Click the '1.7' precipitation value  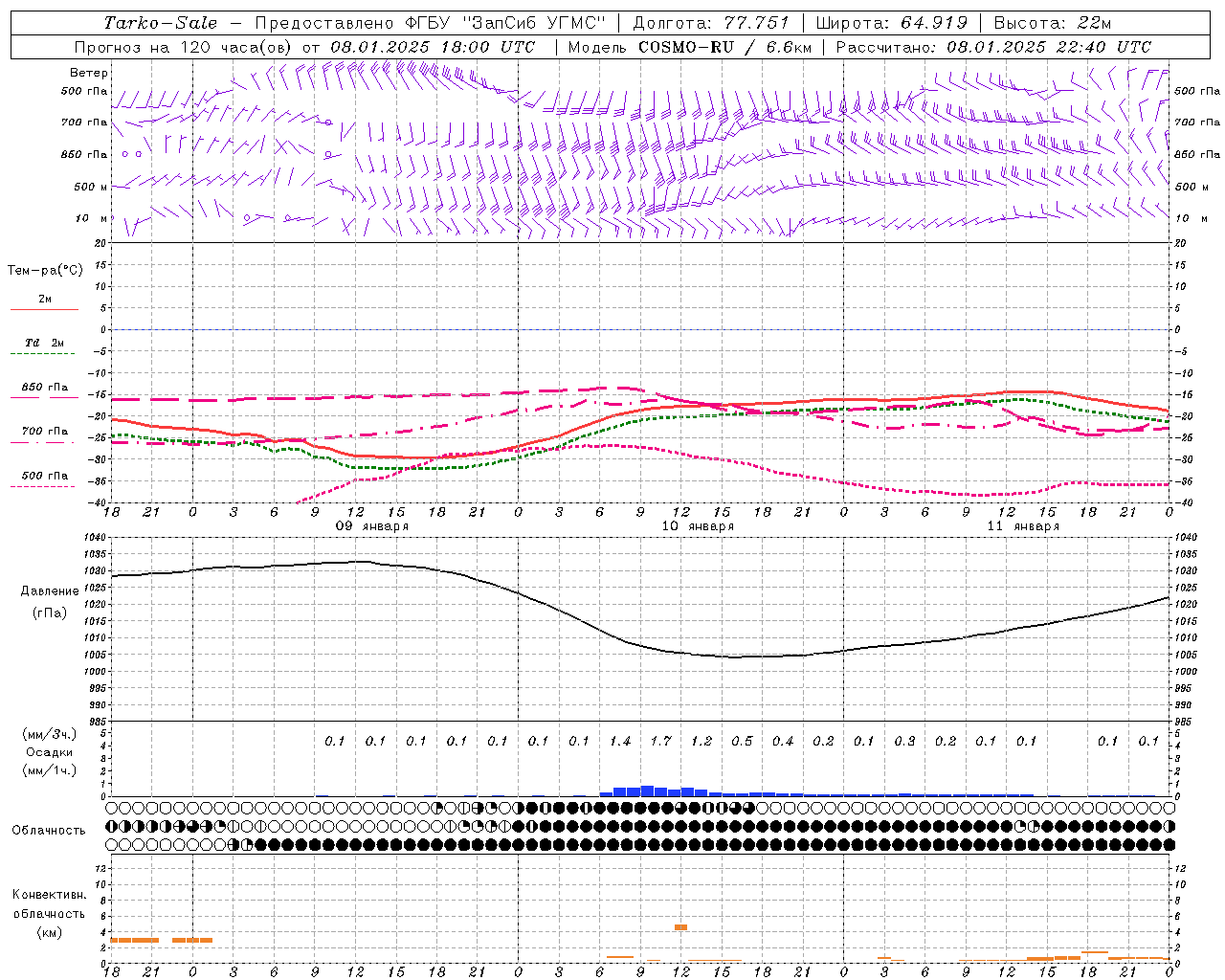[660, 742]
